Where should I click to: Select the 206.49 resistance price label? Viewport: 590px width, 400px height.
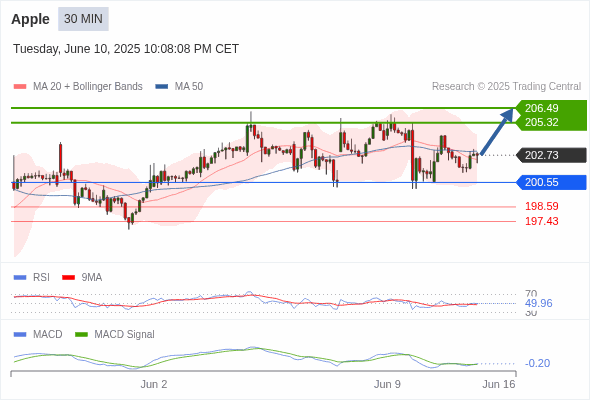tap(541, 108)
